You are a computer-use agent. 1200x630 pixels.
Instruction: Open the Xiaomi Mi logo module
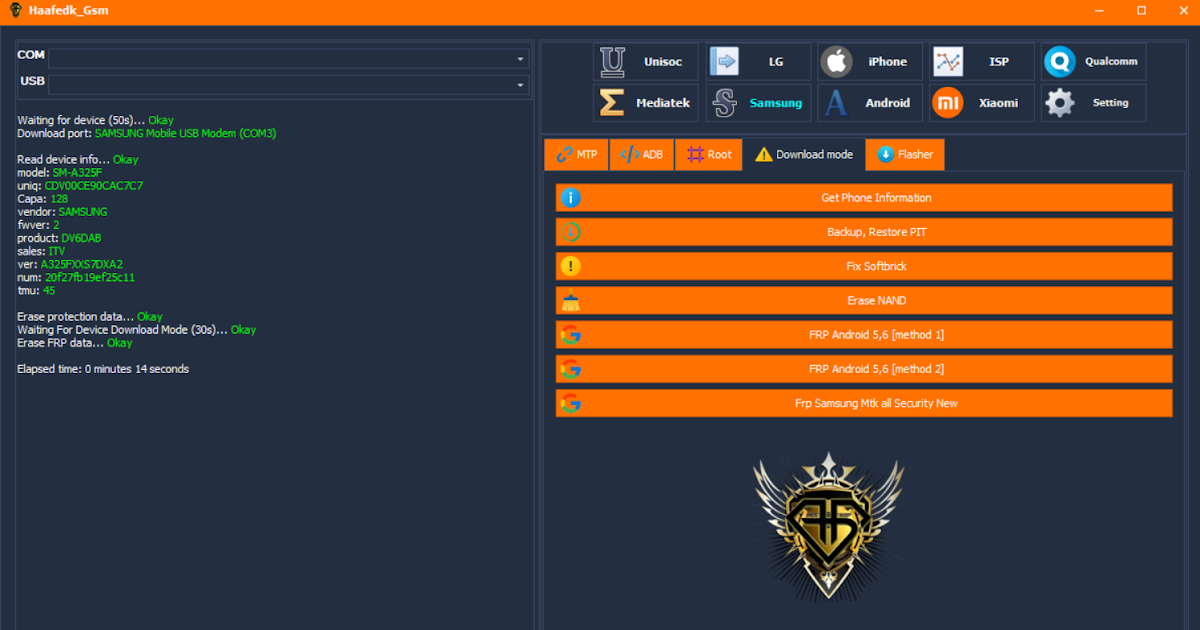coord(947,103)
